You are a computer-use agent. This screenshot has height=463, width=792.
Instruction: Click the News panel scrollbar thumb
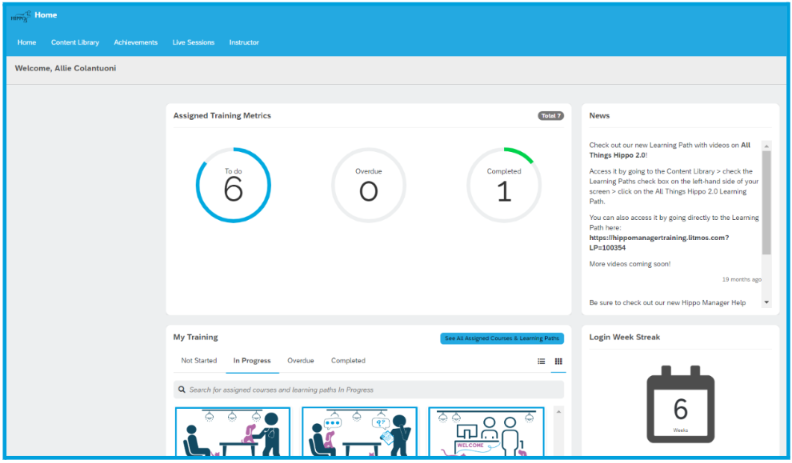point(766,202)
